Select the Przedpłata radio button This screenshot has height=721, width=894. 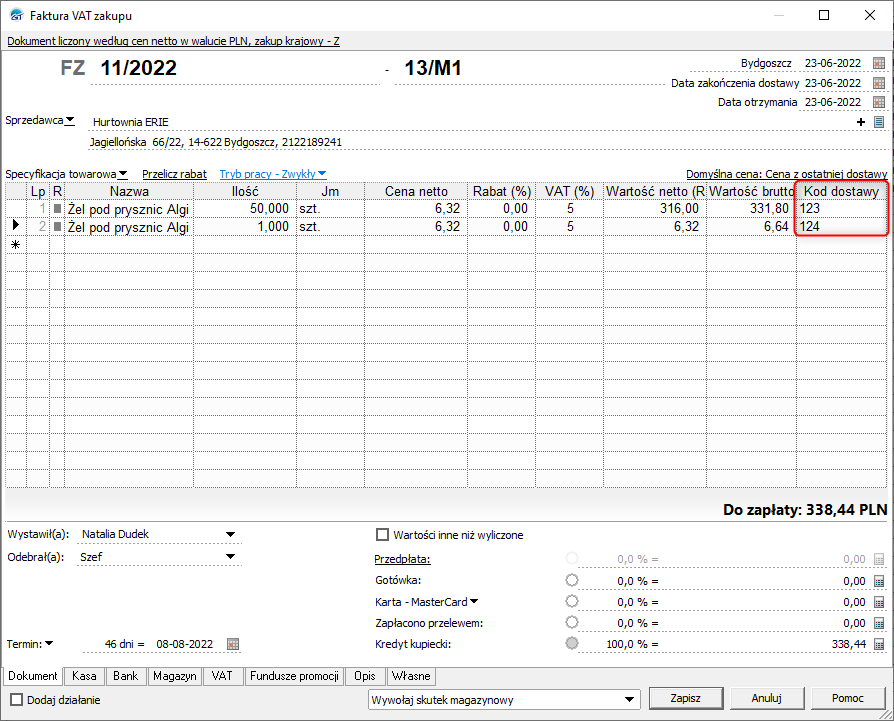tap(571, 558)
